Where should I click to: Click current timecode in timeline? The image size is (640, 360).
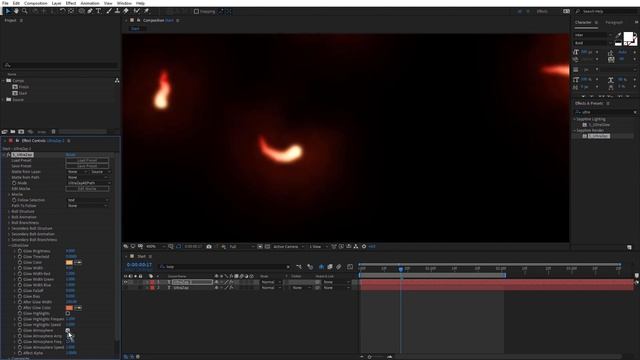pos(139,265)
